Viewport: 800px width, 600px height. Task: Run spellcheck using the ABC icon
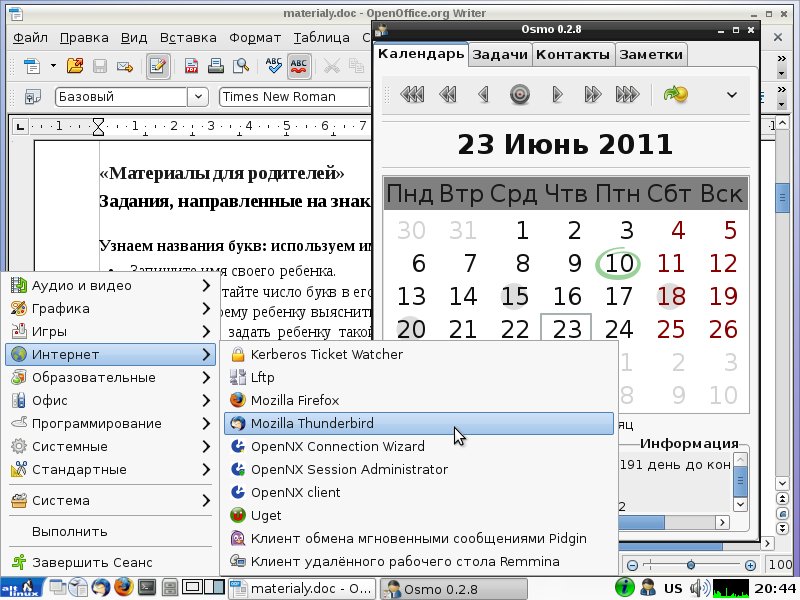[x=273, y=65]
